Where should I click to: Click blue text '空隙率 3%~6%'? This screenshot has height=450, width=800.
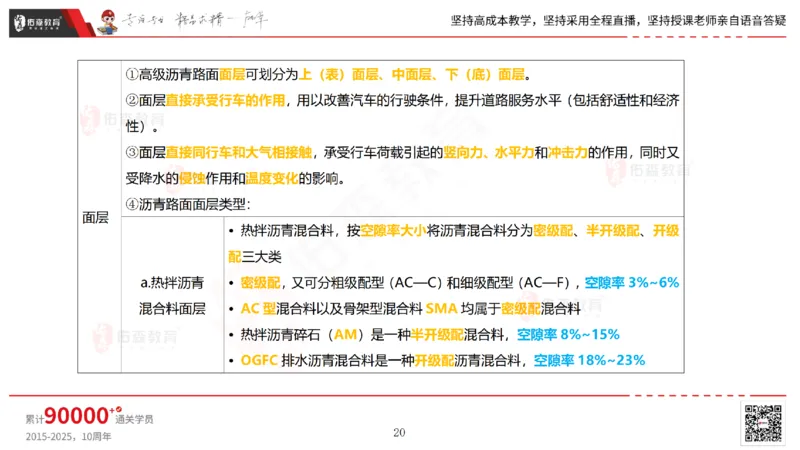point(632,283)
